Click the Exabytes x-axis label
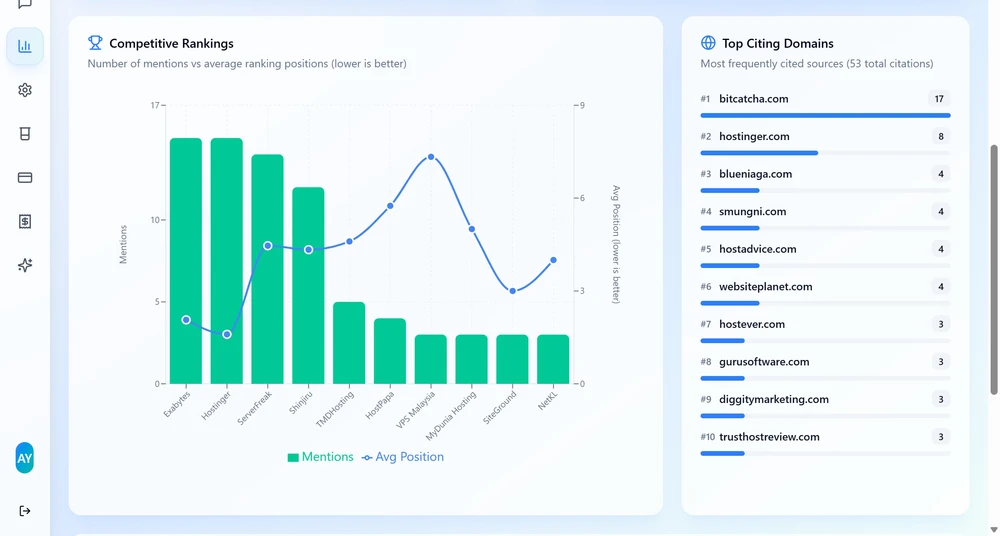 [177, 404]
